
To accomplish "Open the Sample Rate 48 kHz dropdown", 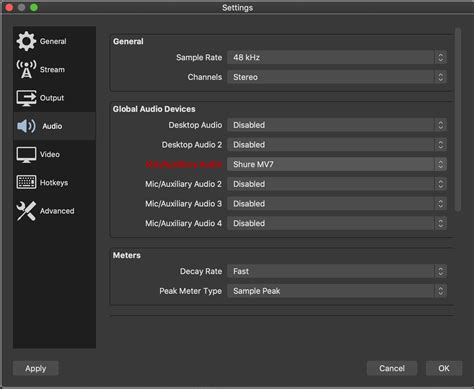I will tap(337, 57).
